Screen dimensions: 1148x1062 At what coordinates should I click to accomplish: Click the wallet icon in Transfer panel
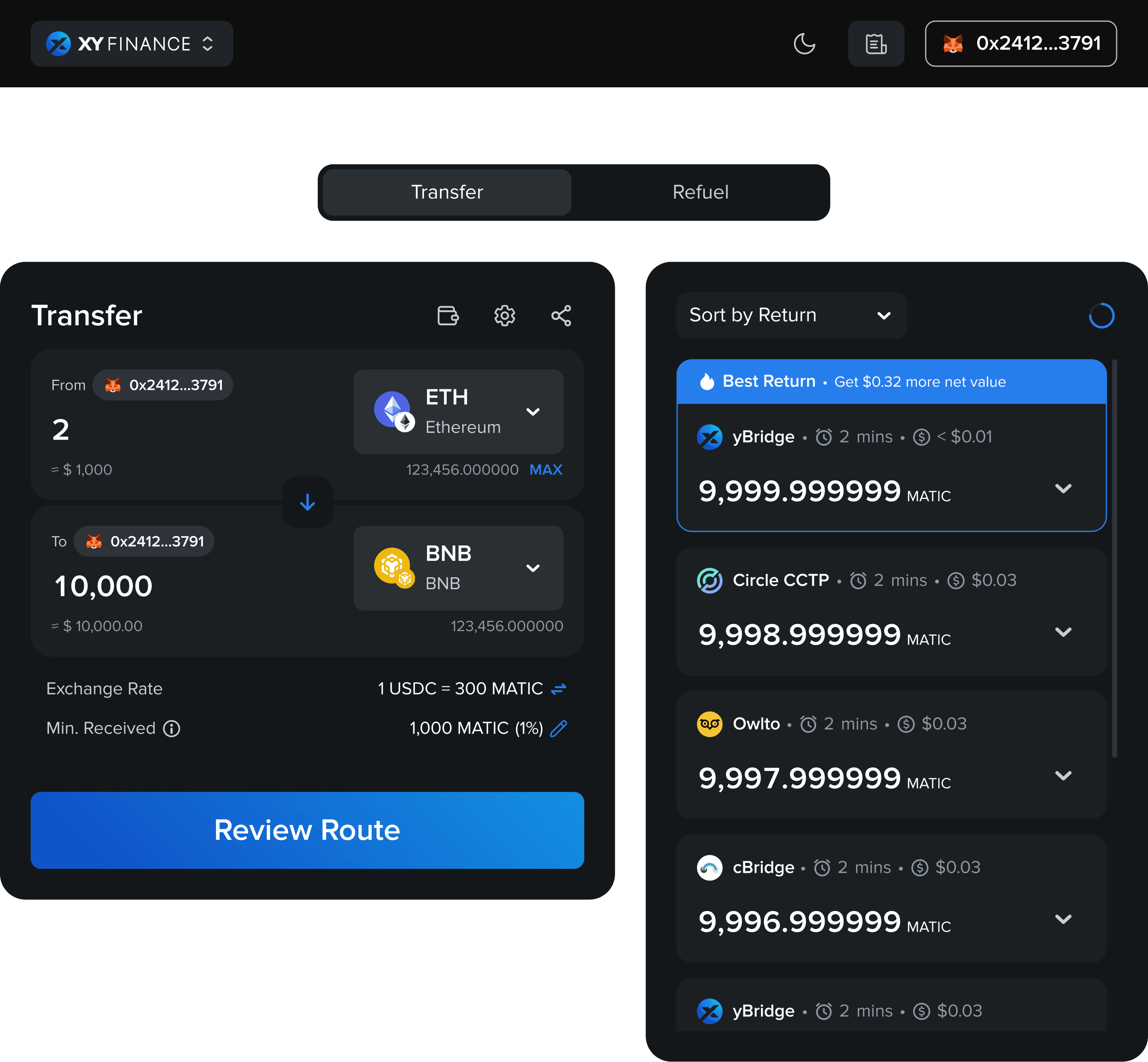coord(448,315)
